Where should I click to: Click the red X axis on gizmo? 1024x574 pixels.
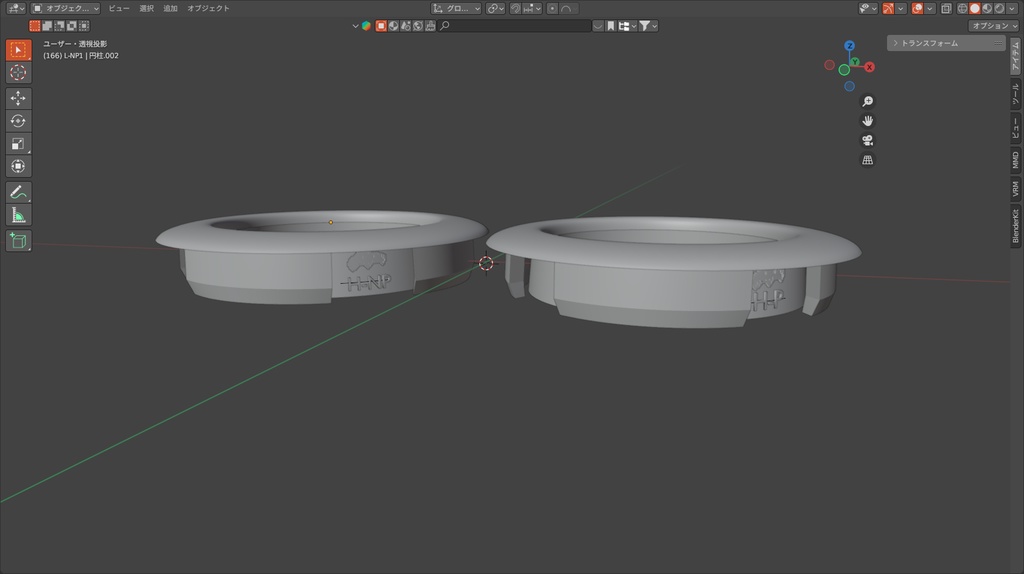869,67
